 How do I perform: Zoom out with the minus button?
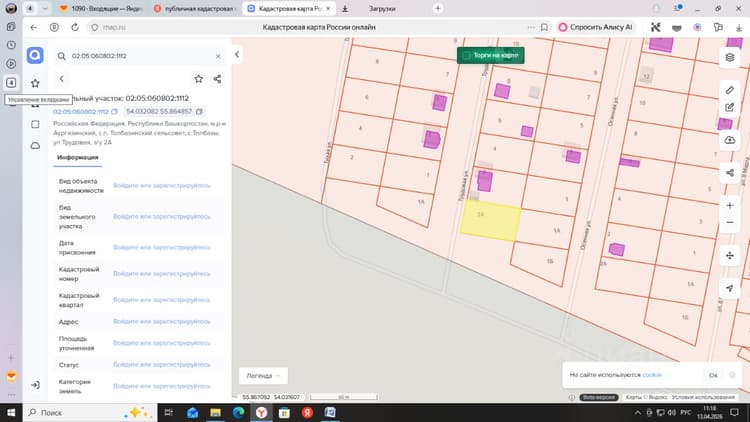click(729, 222)
